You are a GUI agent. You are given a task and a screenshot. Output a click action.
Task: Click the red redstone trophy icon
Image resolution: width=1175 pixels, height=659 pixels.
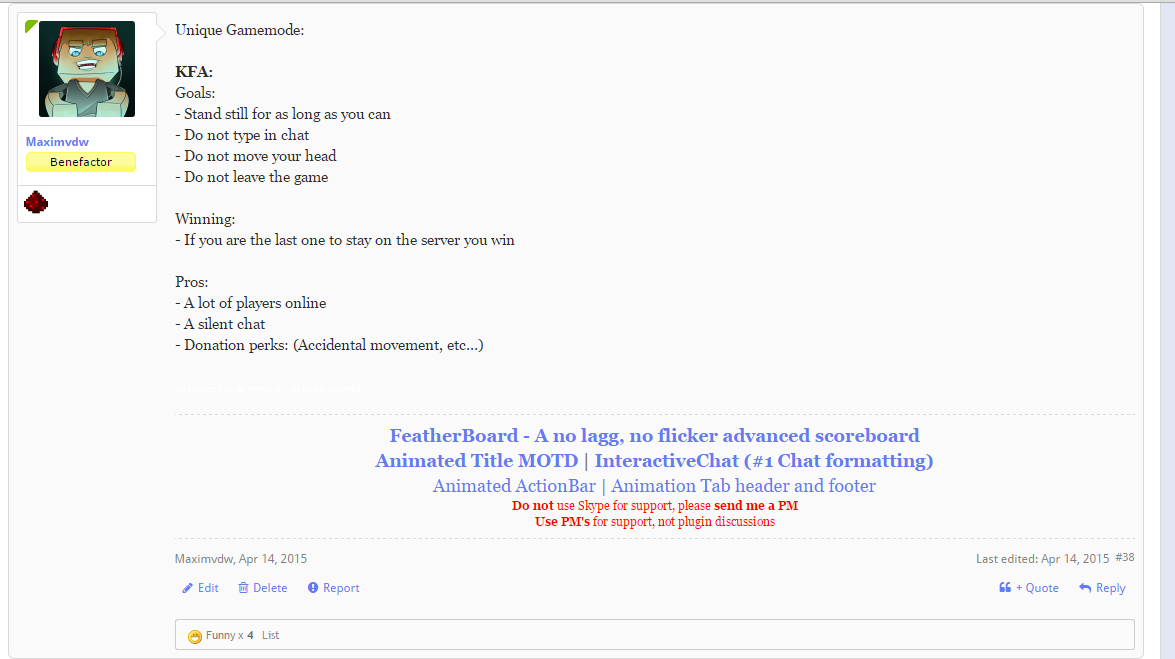click(36, 202)
